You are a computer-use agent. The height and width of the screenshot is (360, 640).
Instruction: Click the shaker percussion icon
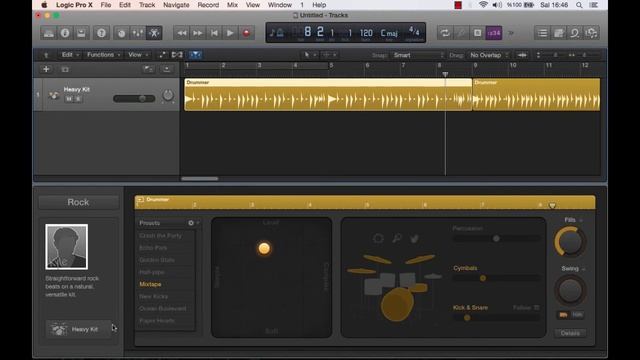click(396, 238)
